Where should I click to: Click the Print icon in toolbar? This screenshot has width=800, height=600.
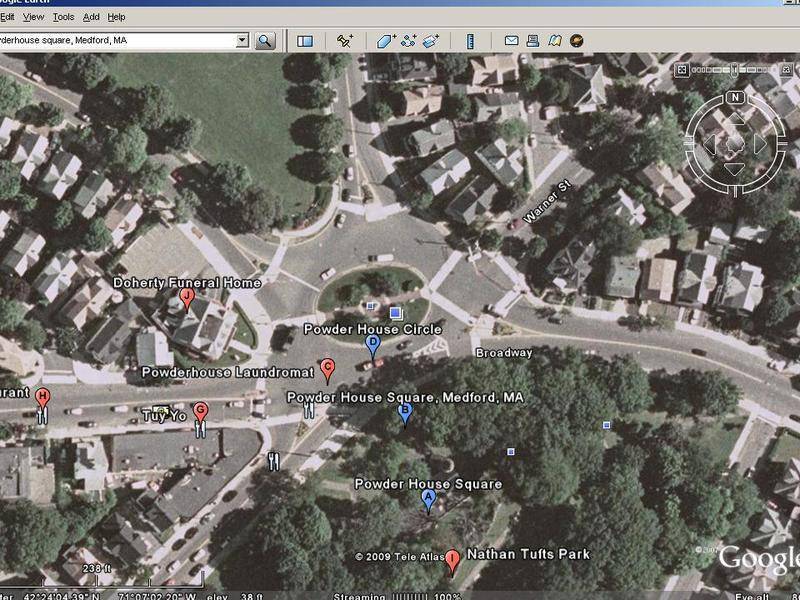pos(533,41)
